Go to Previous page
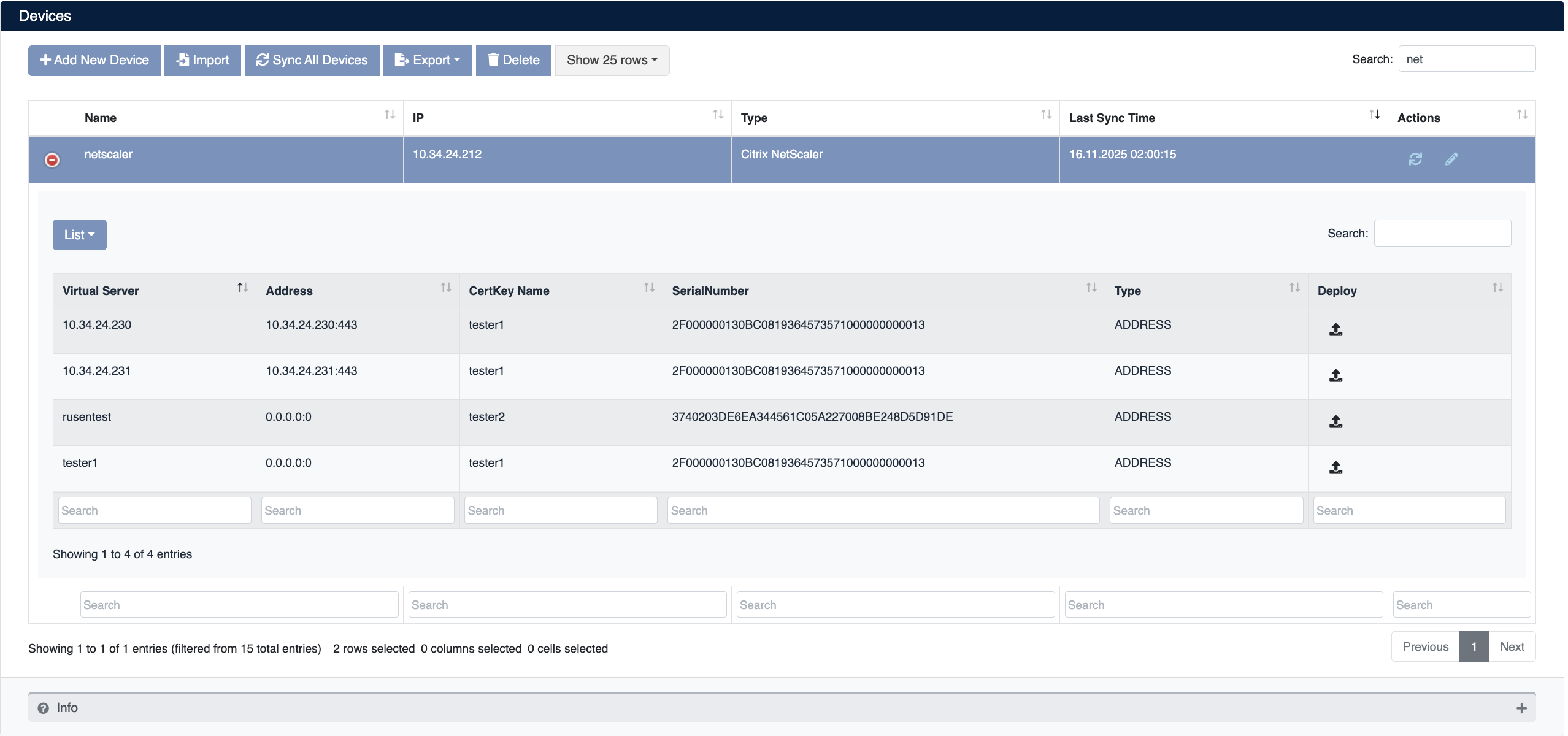Screen dimensions: 1568x736 pyautogui.click(x=1425, y=646)
